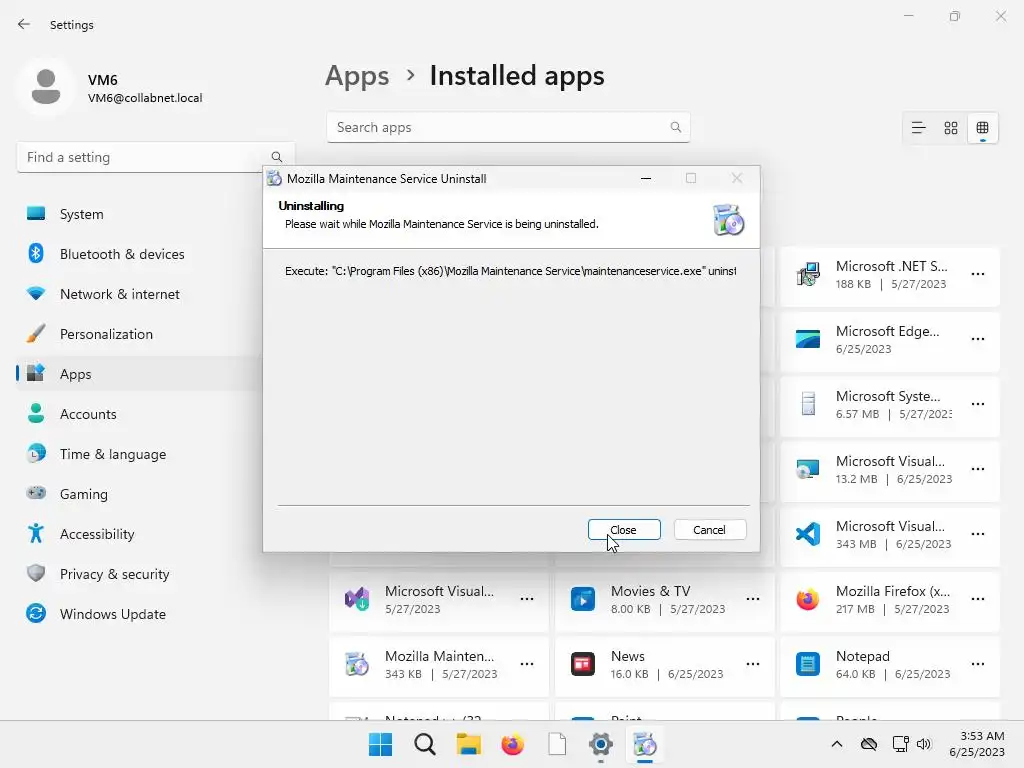Click the Windows Update icon in sidebar
Viewport: 1024px width, 768px height.
[36, 613]
